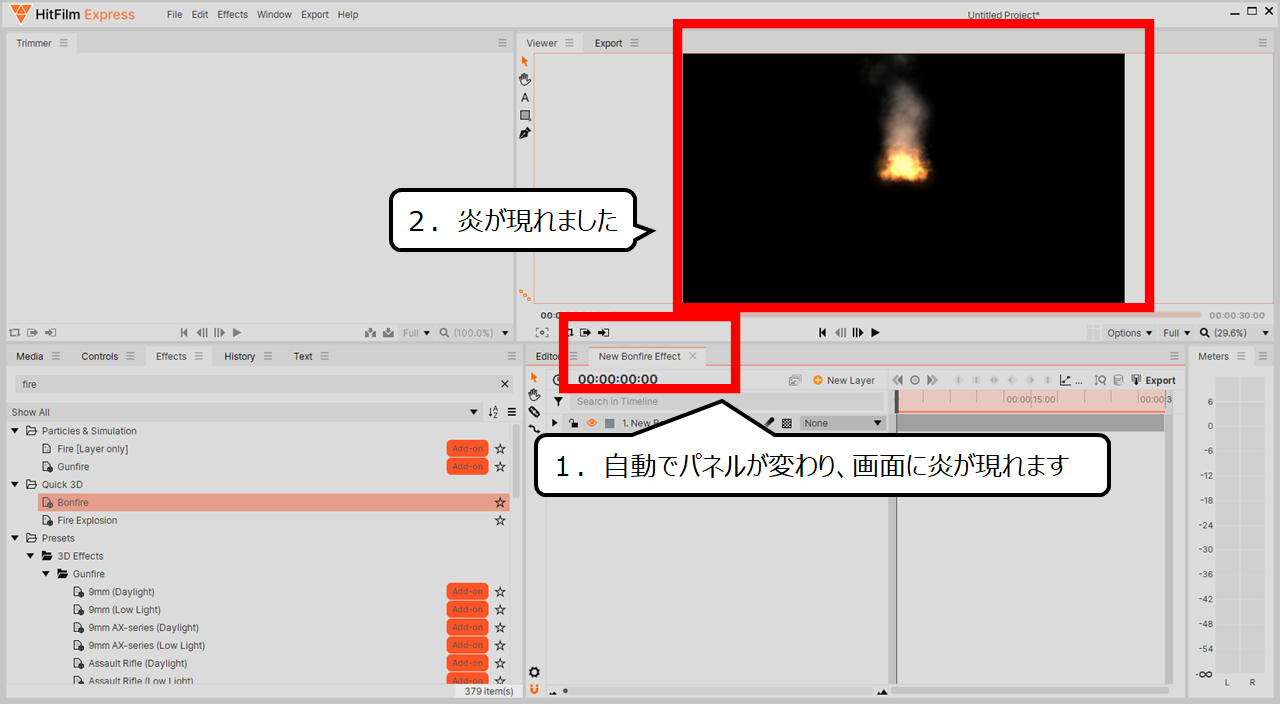Click the Viewer play button

pos(875,332)
